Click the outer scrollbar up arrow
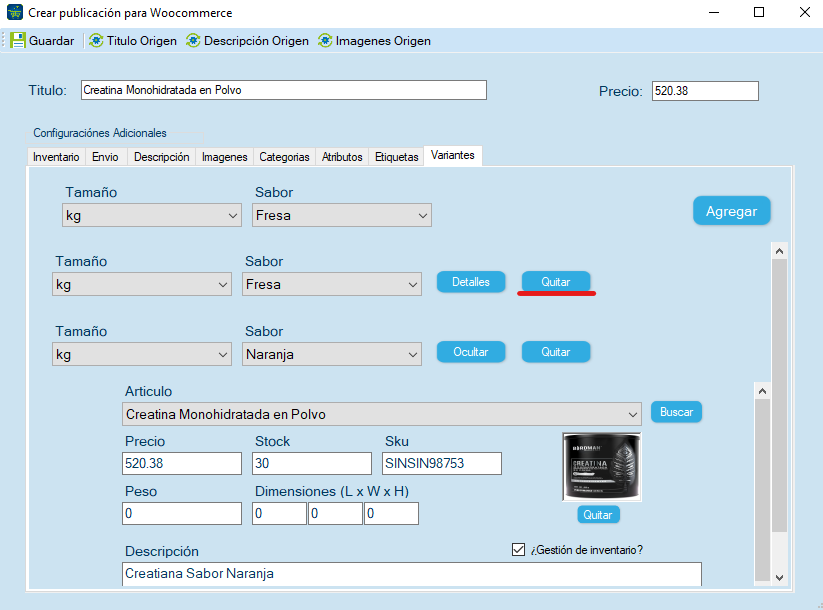Screen dimensions: 823x610 tap(779, 251)
